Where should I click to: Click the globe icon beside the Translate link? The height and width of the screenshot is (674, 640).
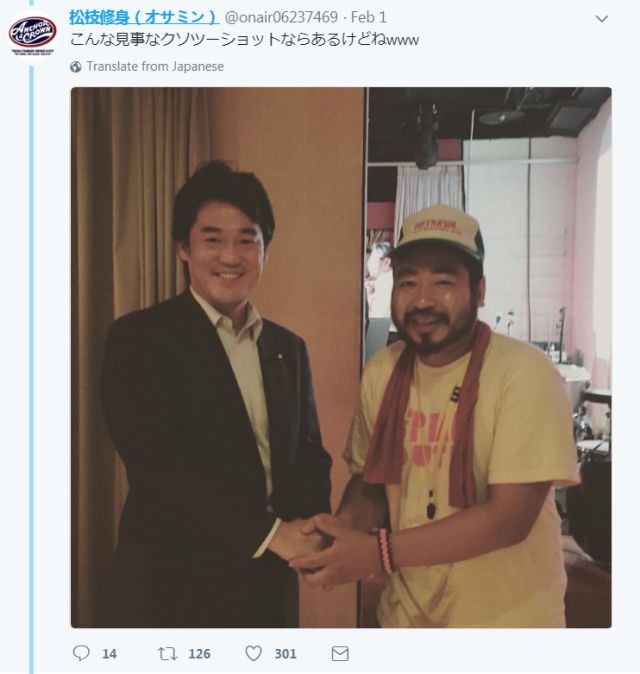(x=76, y=67)
